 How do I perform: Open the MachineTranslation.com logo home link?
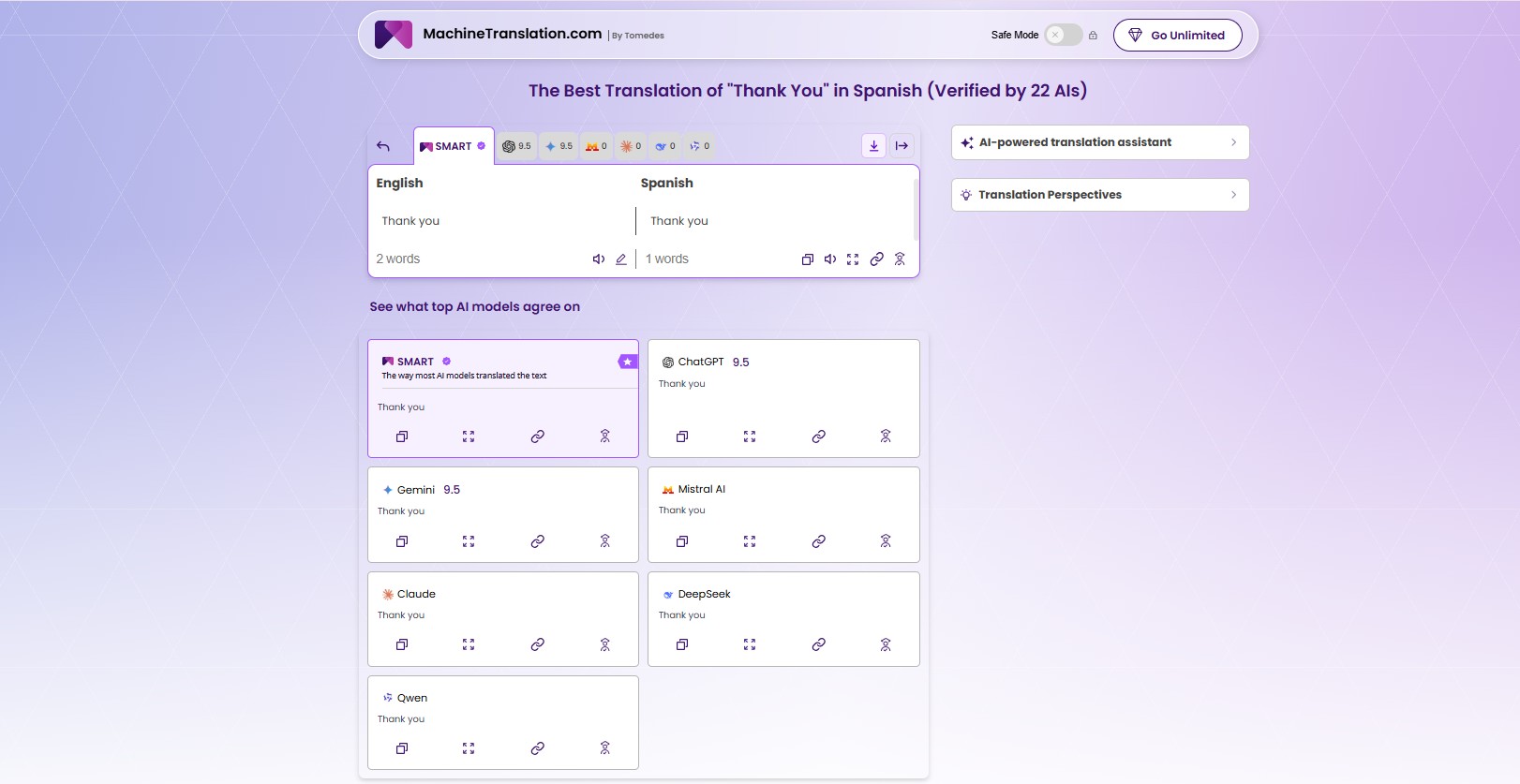[487, 35]
